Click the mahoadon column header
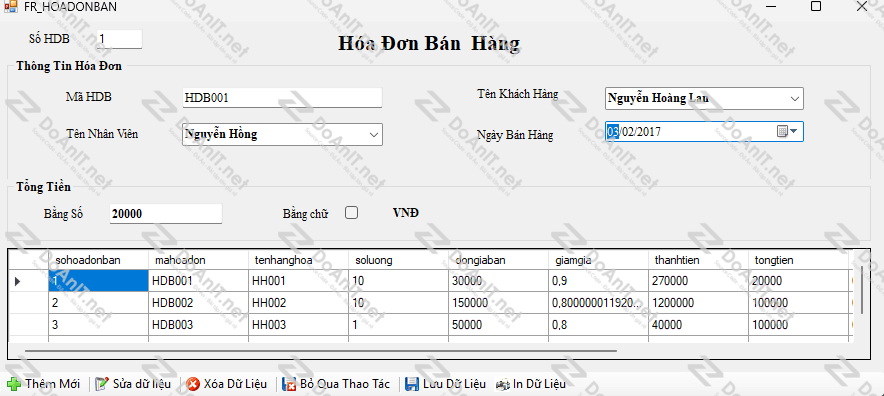This screenshot has height=396, width=884. pos(198,259)
